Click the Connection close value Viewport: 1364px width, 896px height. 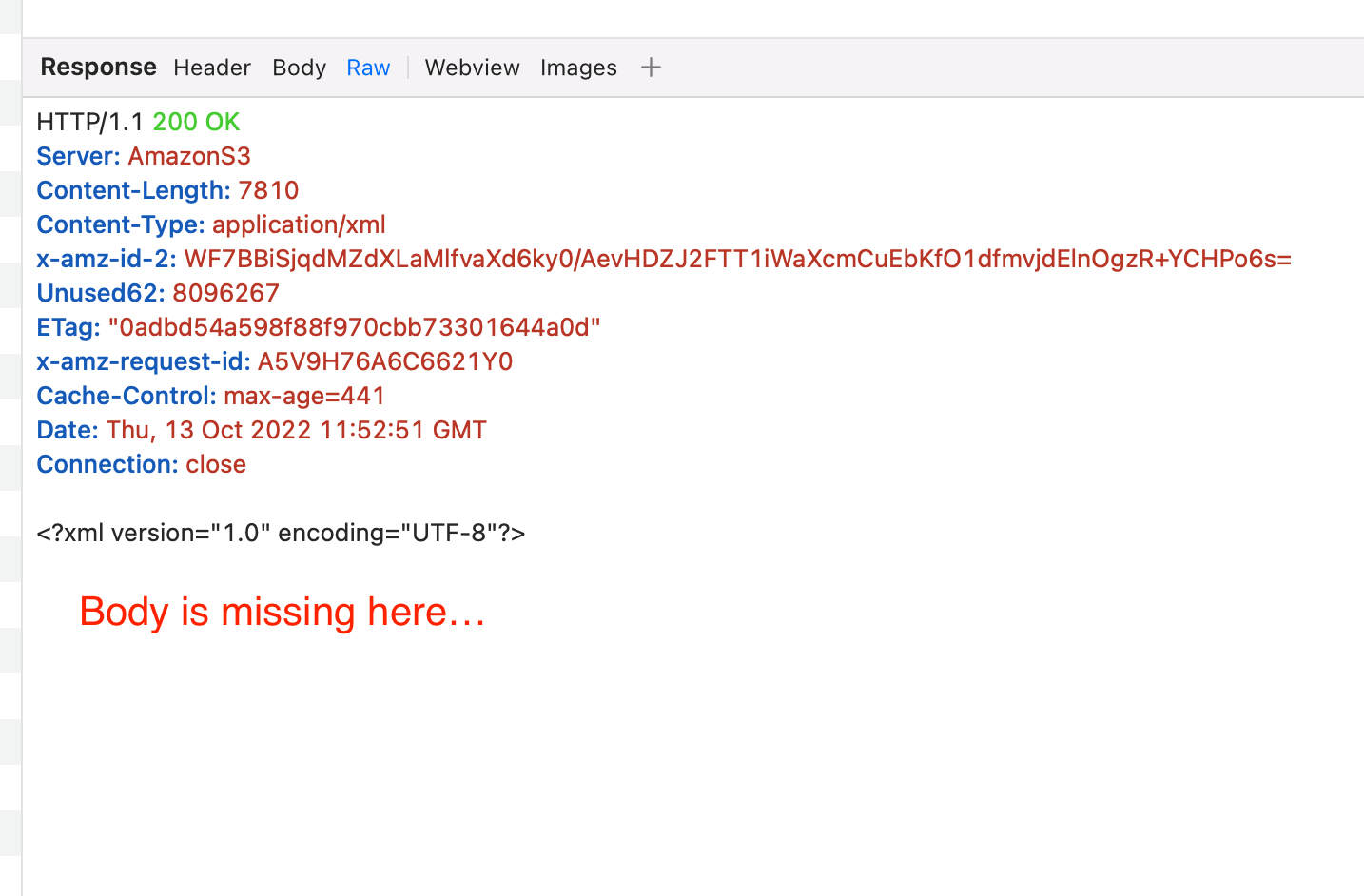pyautogui.click(x=215, y=463)
